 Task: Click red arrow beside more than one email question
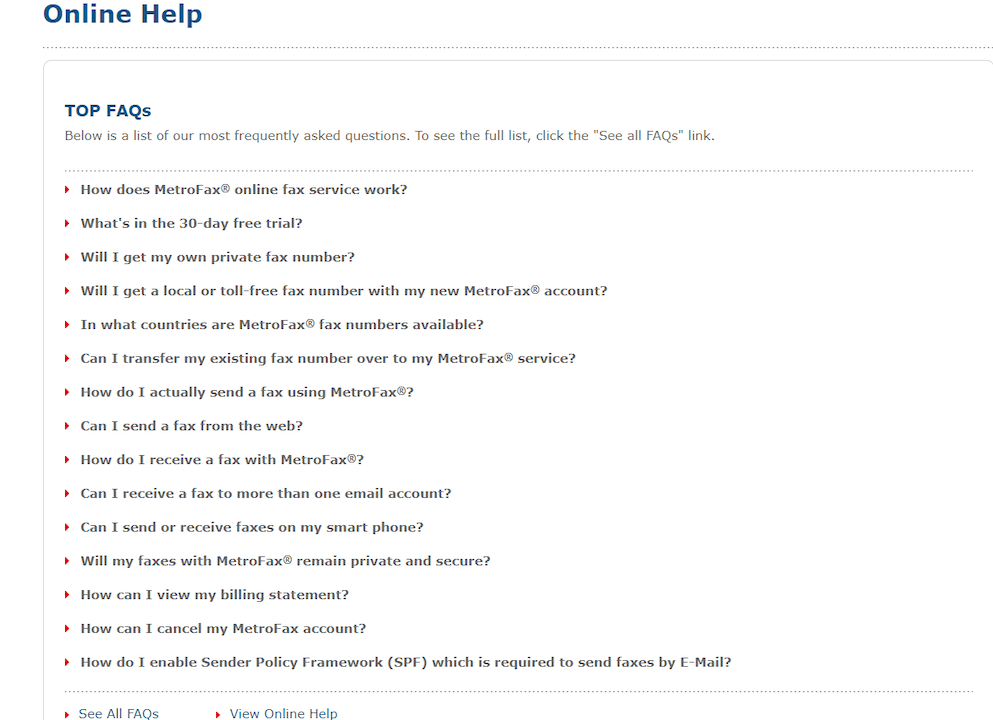pos(68,494)
